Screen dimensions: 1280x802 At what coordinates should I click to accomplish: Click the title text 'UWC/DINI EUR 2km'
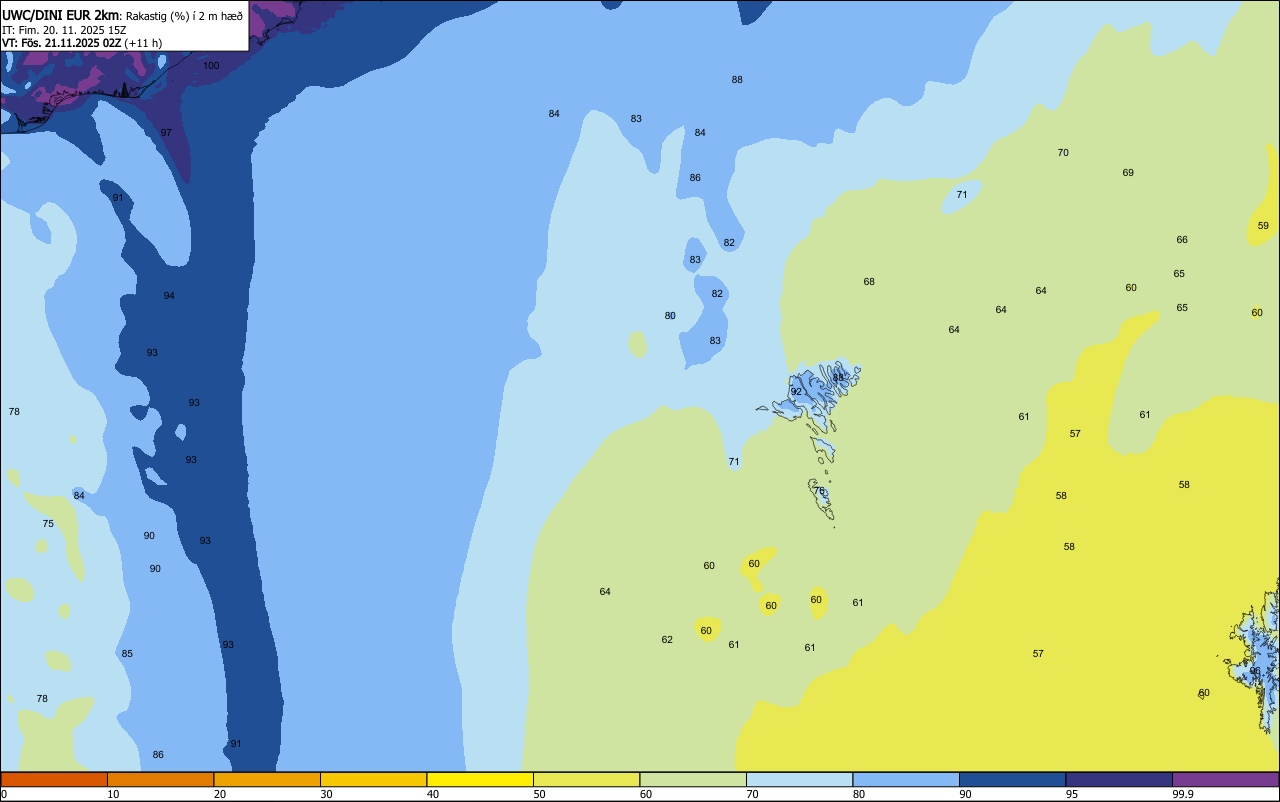60,15
